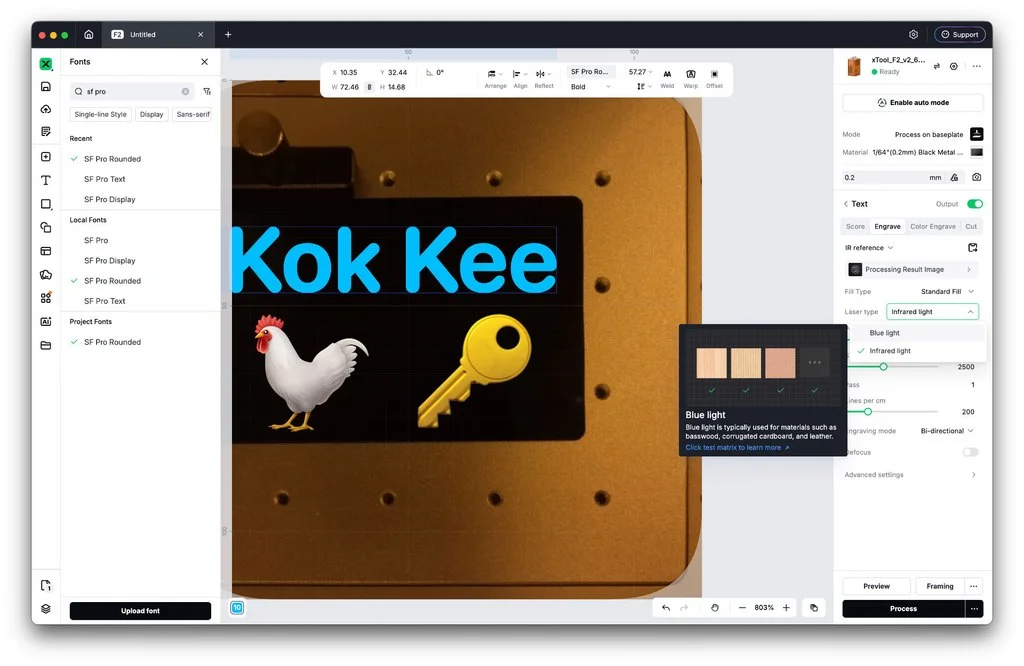
Task: Toggle the Defocus switch
Action: point(970,452)
